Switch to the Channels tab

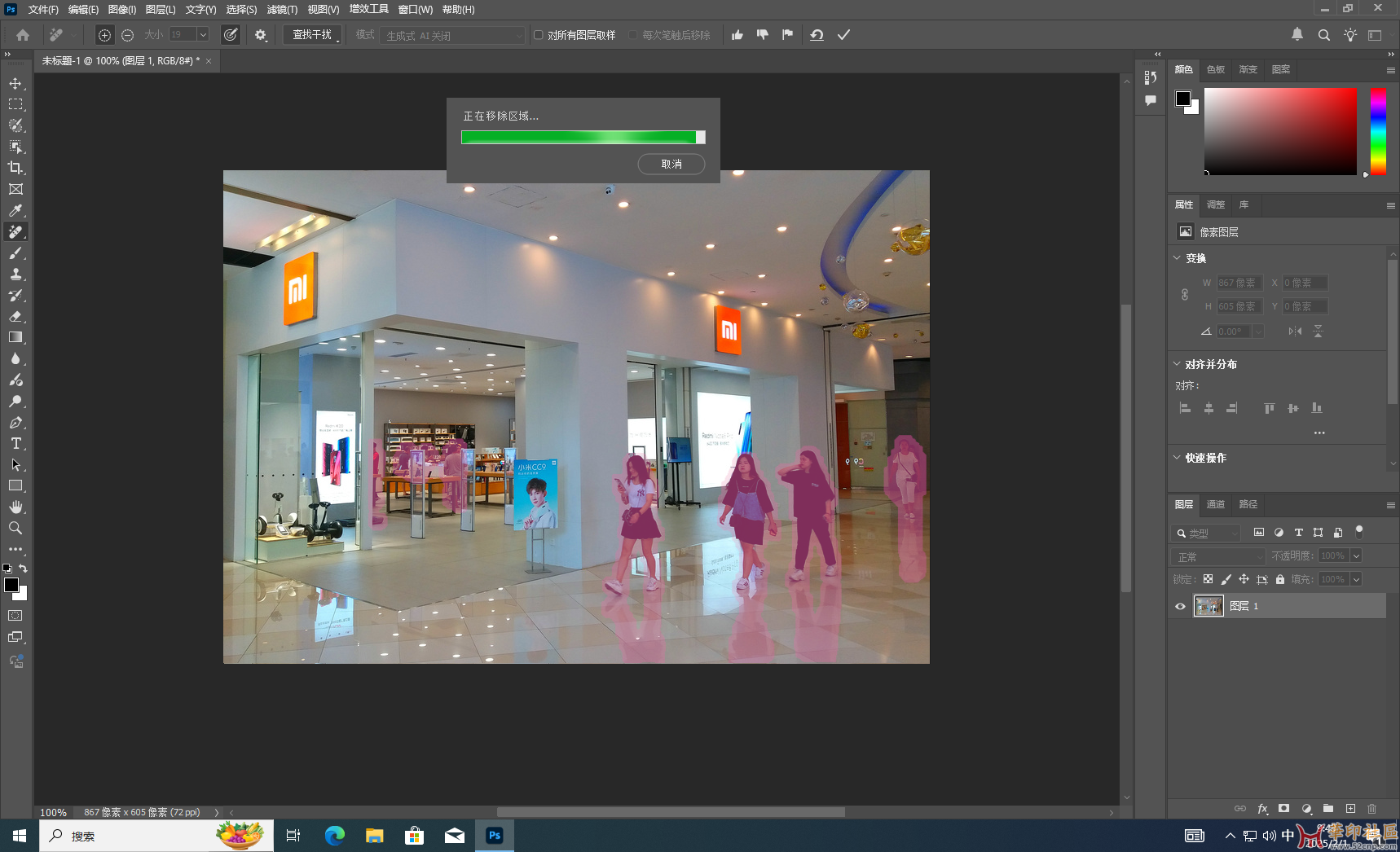[x=1216, y=504]
